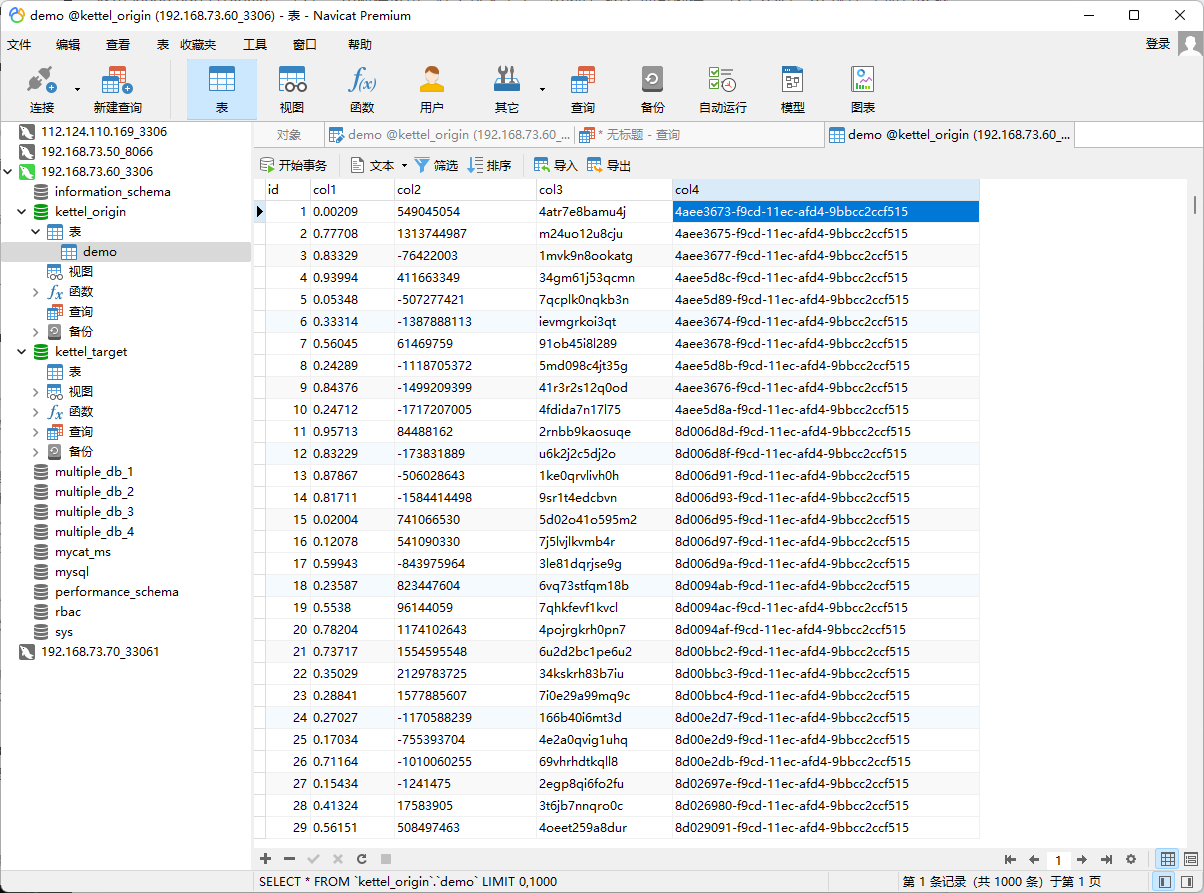Viewport: 1204px width, 893px height.
Task: Click the 连接 (Connection) toolbar icon
Action: coord(42,88)
